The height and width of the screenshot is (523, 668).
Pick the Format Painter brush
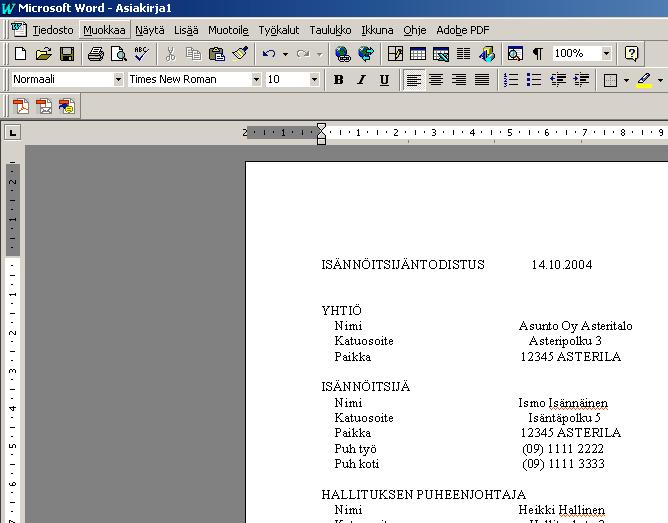pos(240,54)
